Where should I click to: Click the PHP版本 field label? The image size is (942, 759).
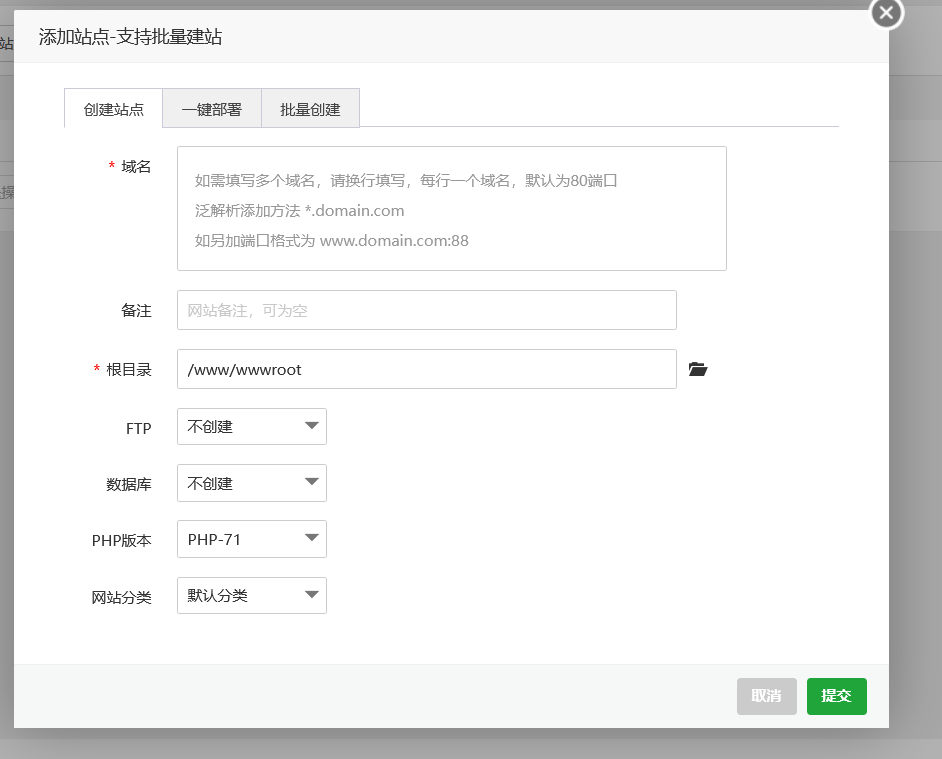pyautogui.click(x=121, y=541)
